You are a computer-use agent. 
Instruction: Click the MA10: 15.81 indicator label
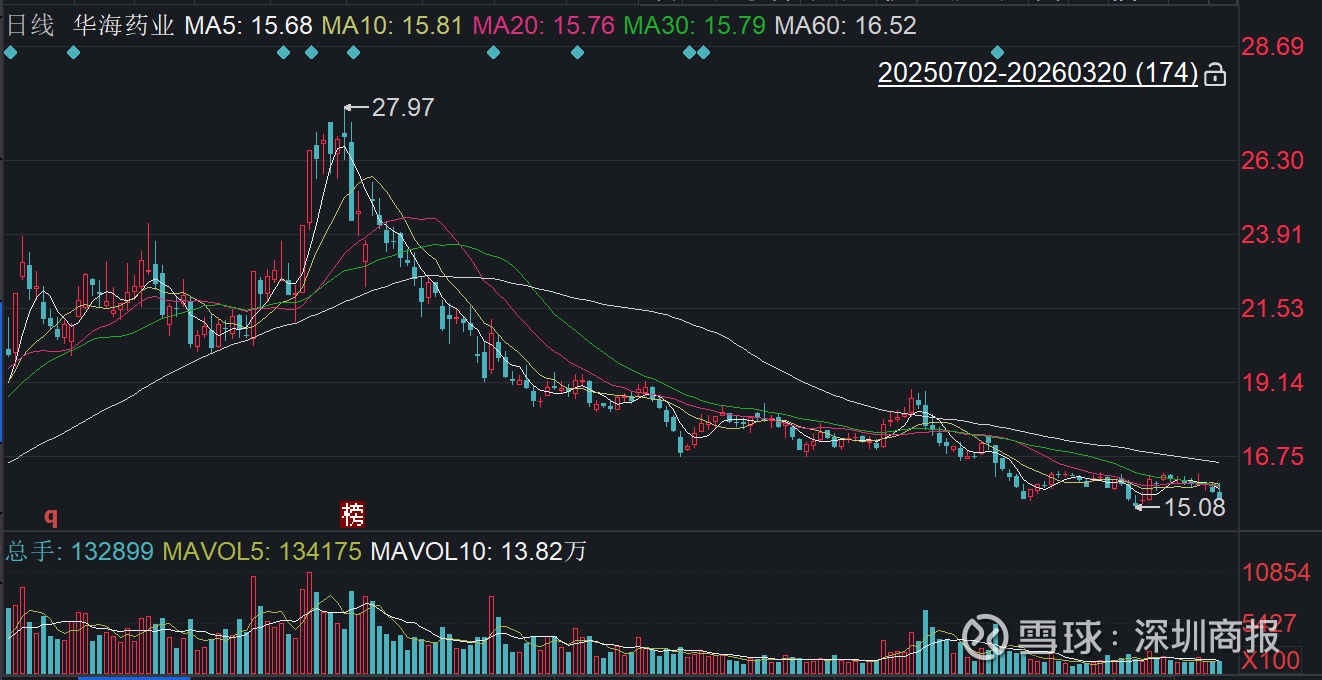[x=392, y=25]
